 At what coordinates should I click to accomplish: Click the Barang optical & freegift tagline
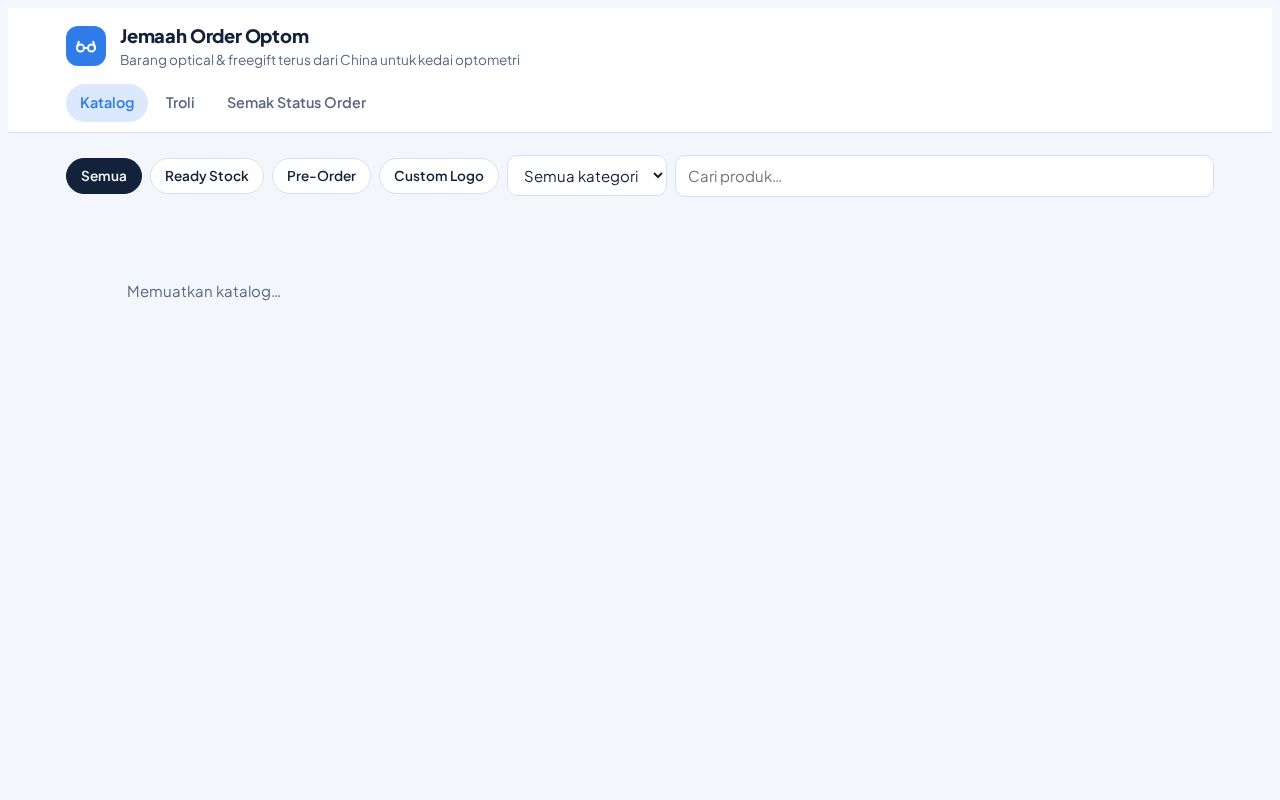click(320, 60)
